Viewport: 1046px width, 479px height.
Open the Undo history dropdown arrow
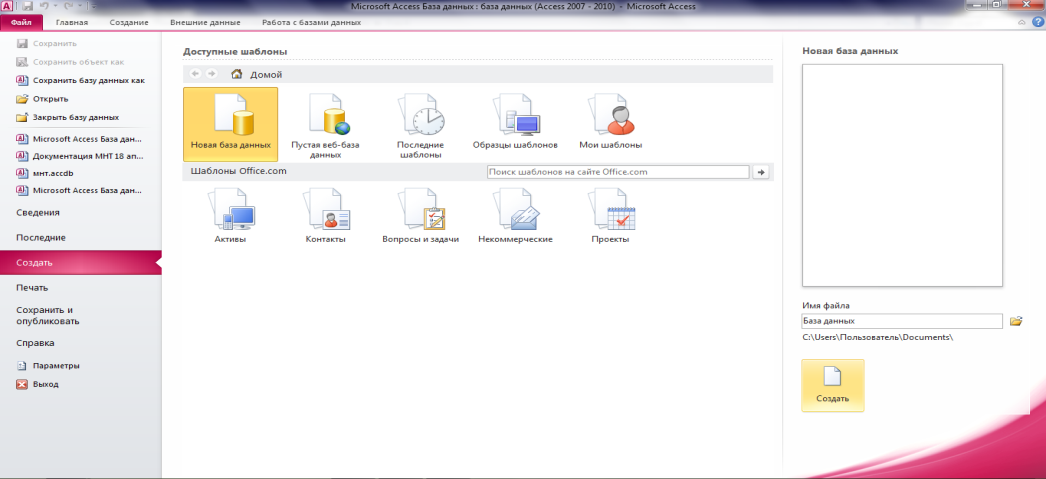pos(55,6)
